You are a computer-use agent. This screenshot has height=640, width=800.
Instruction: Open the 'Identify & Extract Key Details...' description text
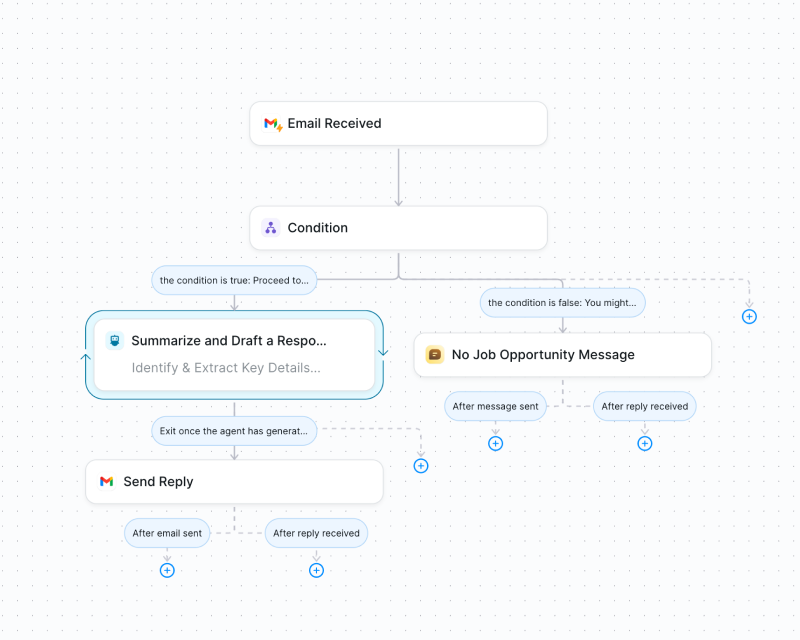point(226,368)
